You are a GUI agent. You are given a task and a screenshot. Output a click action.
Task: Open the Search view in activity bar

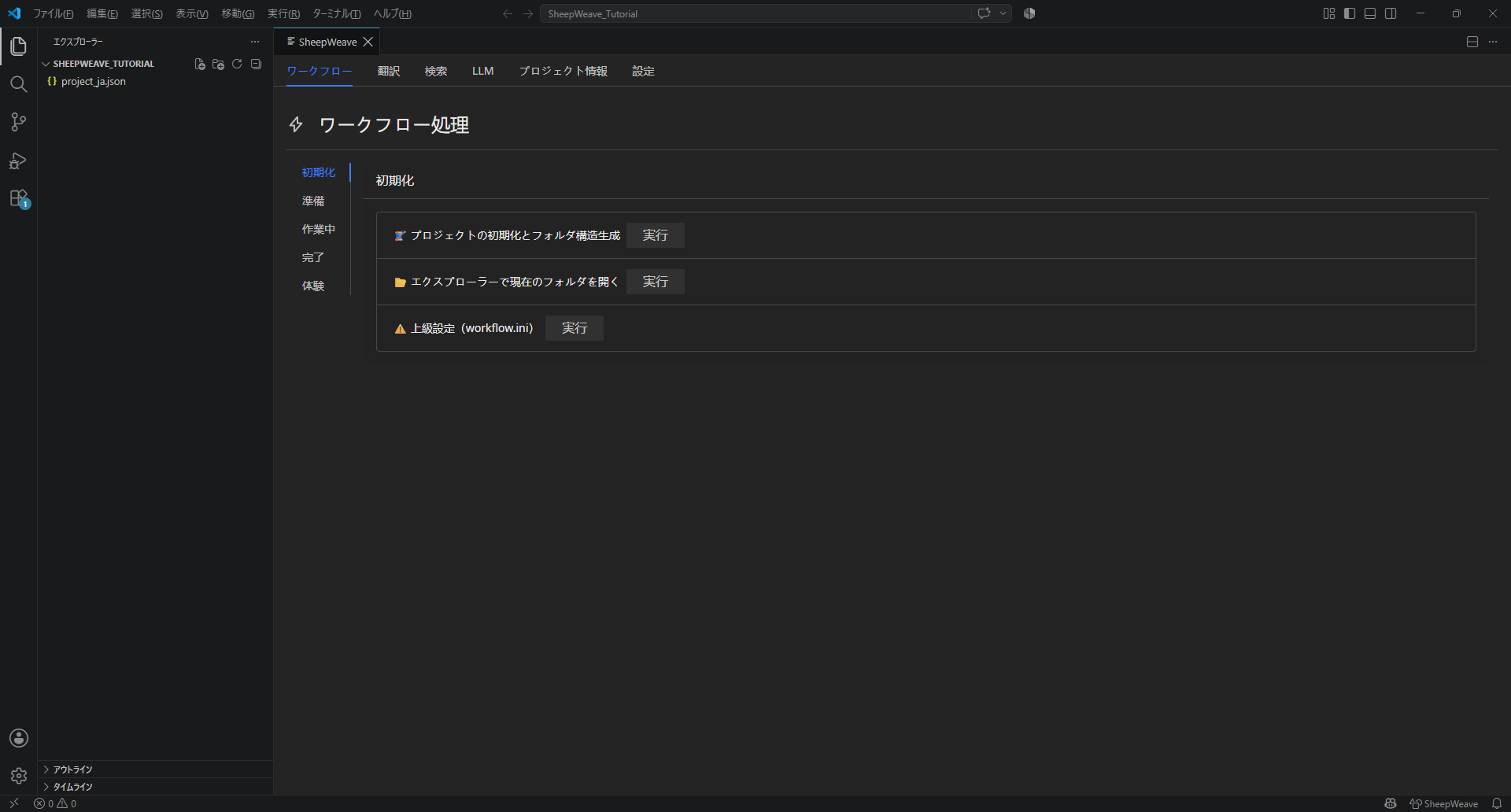coord(19,84)
